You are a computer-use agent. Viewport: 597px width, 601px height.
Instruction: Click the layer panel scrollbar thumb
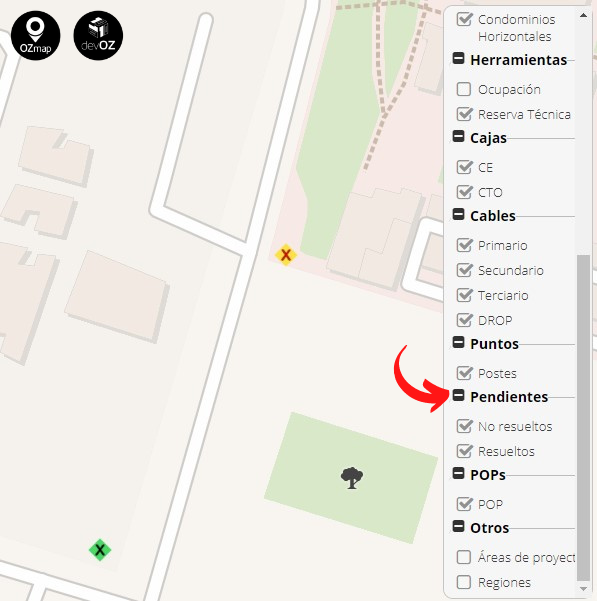coord(583,418)
